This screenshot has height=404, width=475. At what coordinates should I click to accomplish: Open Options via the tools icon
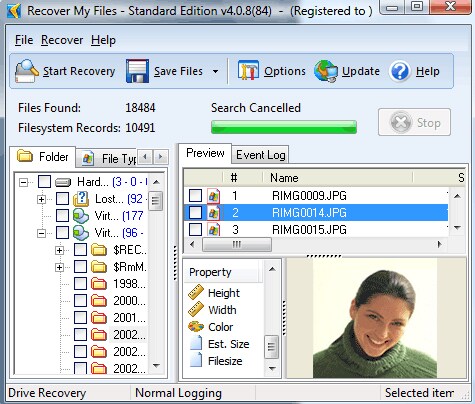click(248, 71)
